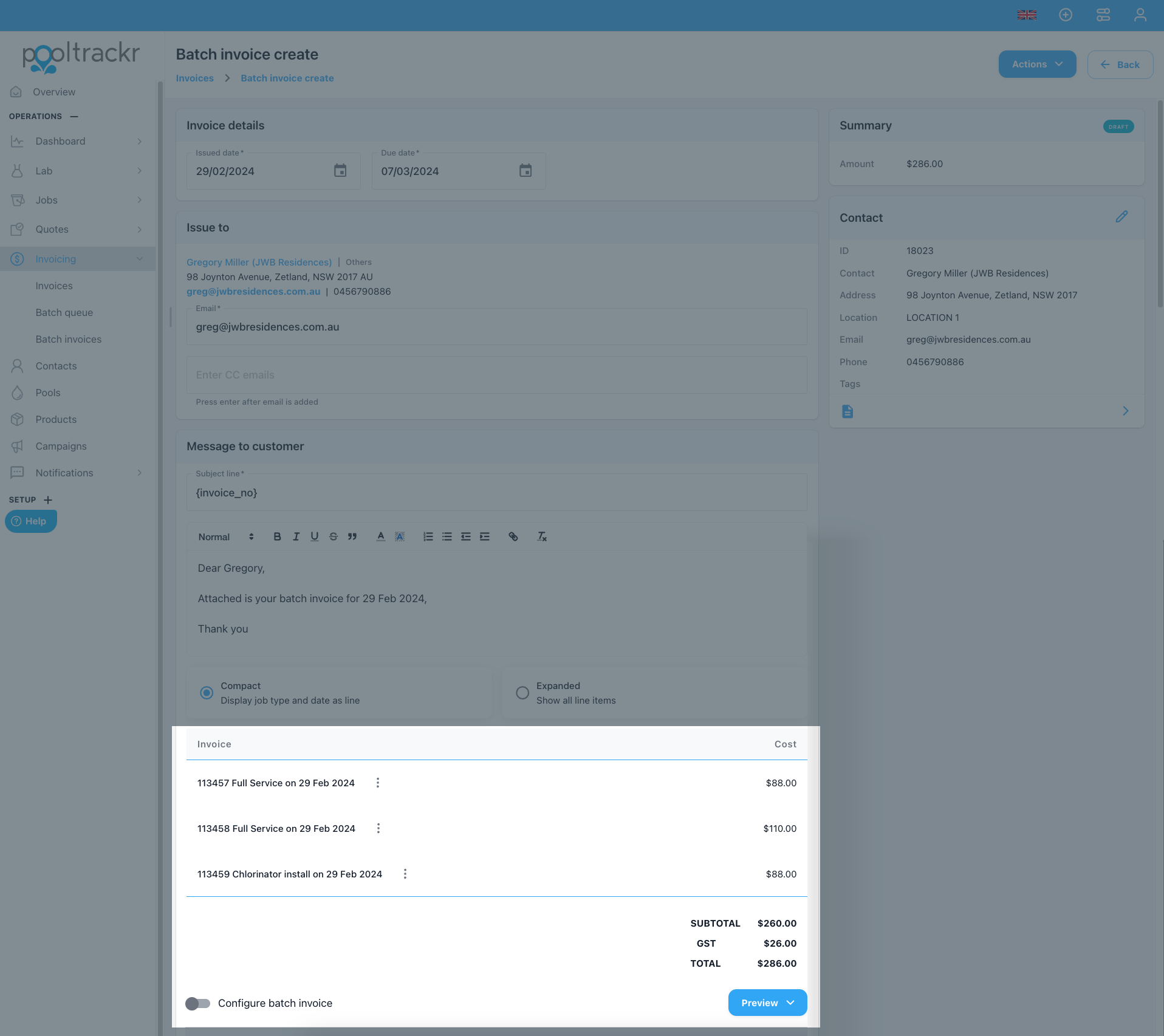Viewport: 1164px width, 1036px height.
Task: Select the Expanded invoice layout
Action: coord(522,693)
